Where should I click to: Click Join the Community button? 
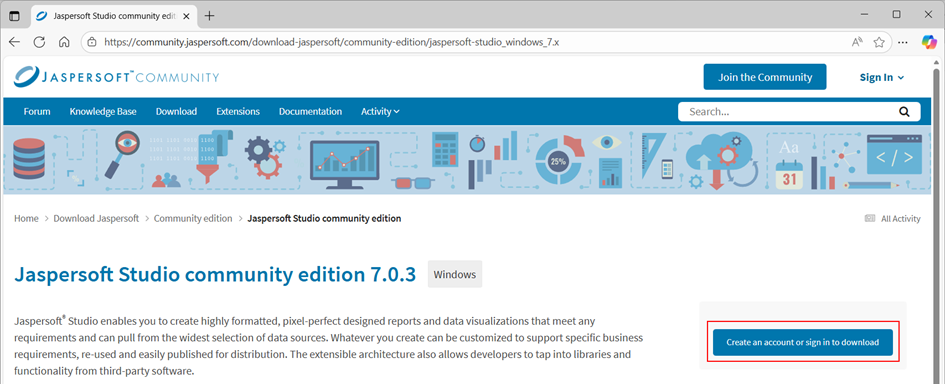point(765,77)
